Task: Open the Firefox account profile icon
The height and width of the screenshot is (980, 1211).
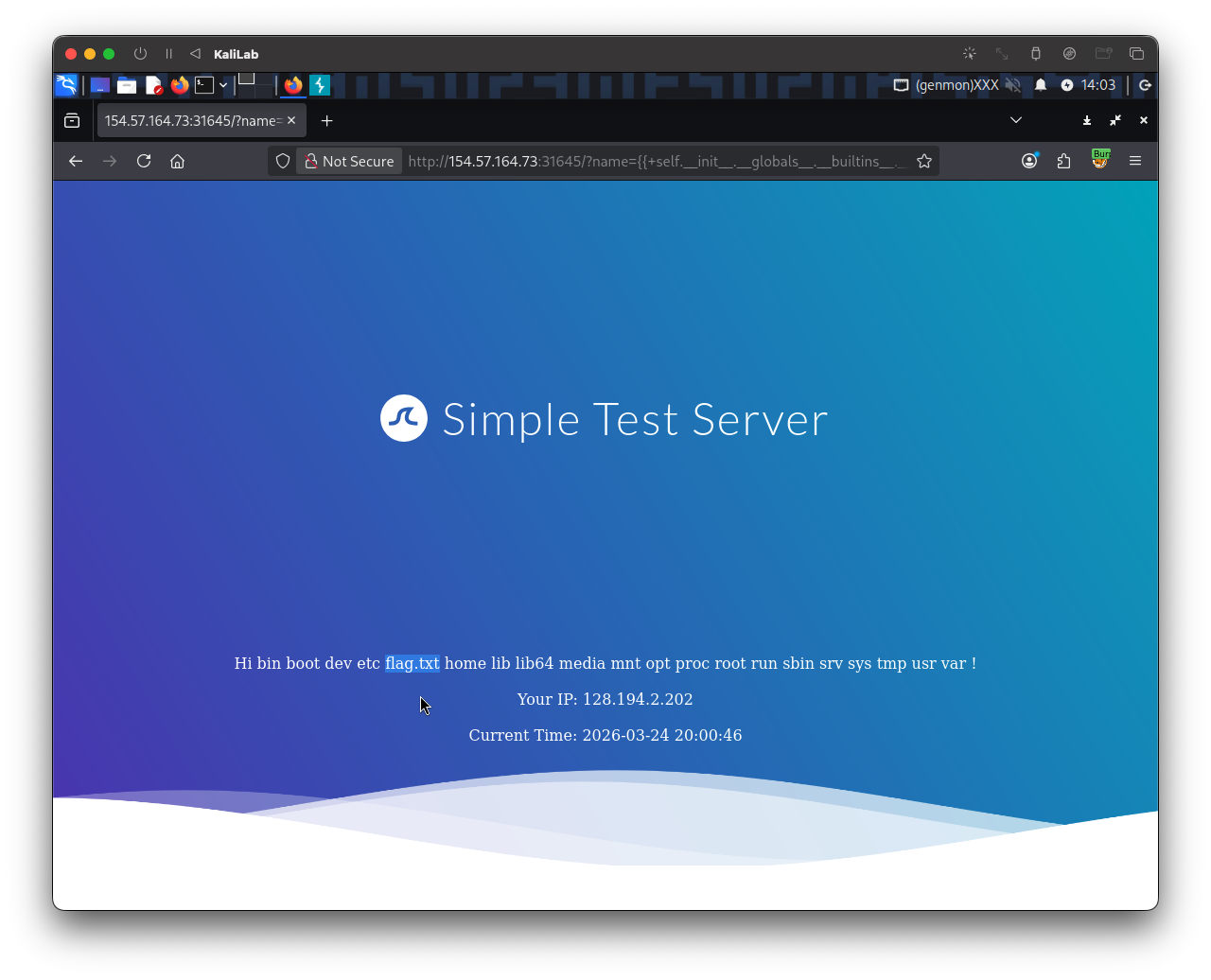Action: (1029, 161)
